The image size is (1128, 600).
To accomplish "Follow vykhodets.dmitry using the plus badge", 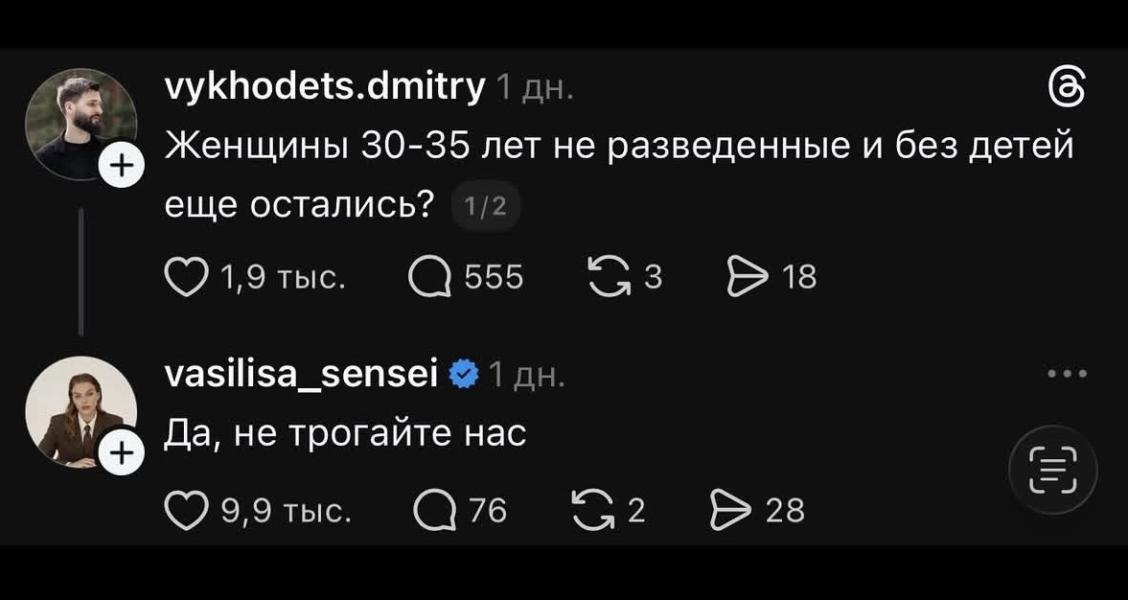I will [x=123, y=166].
